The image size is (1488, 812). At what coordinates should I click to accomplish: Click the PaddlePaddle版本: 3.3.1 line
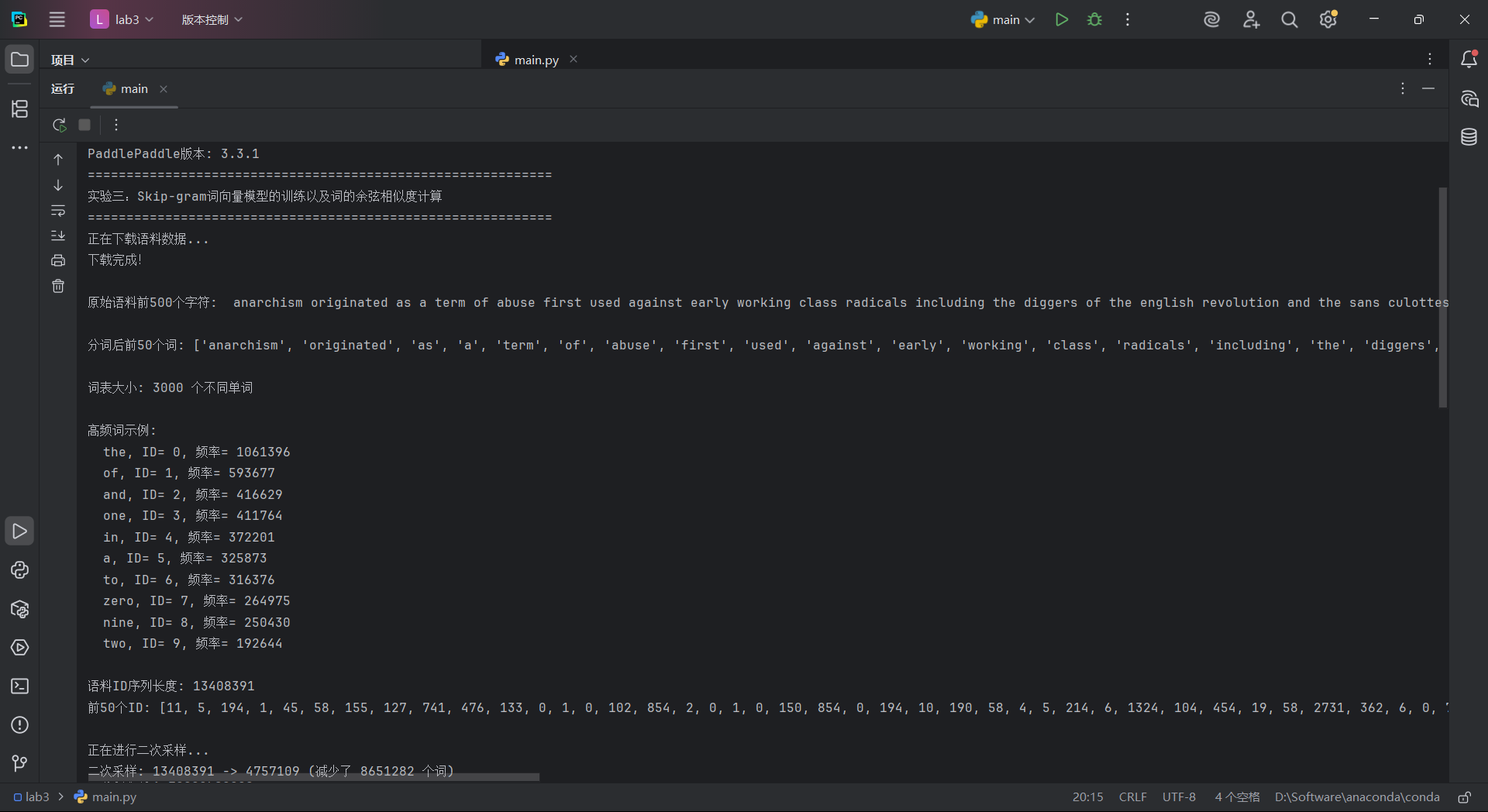(x=174, y=153)
